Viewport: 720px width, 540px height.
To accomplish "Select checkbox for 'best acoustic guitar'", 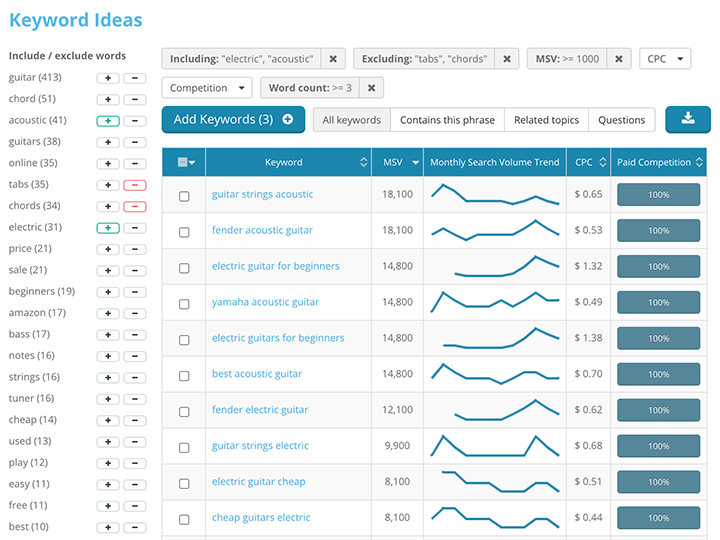I will click(184, 375).
